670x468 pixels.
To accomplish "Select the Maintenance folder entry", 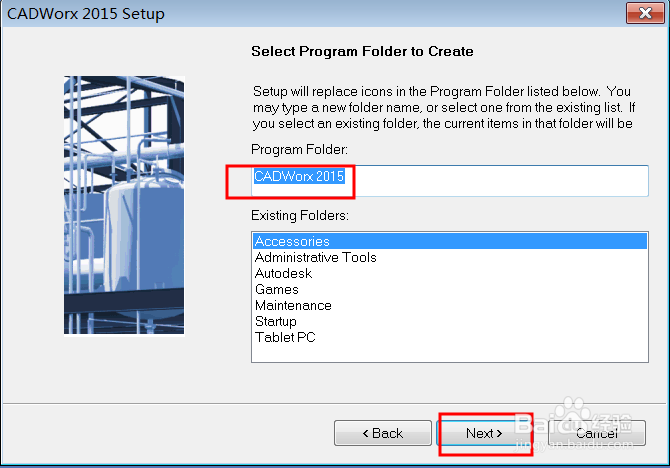I will tap(293, 305).
